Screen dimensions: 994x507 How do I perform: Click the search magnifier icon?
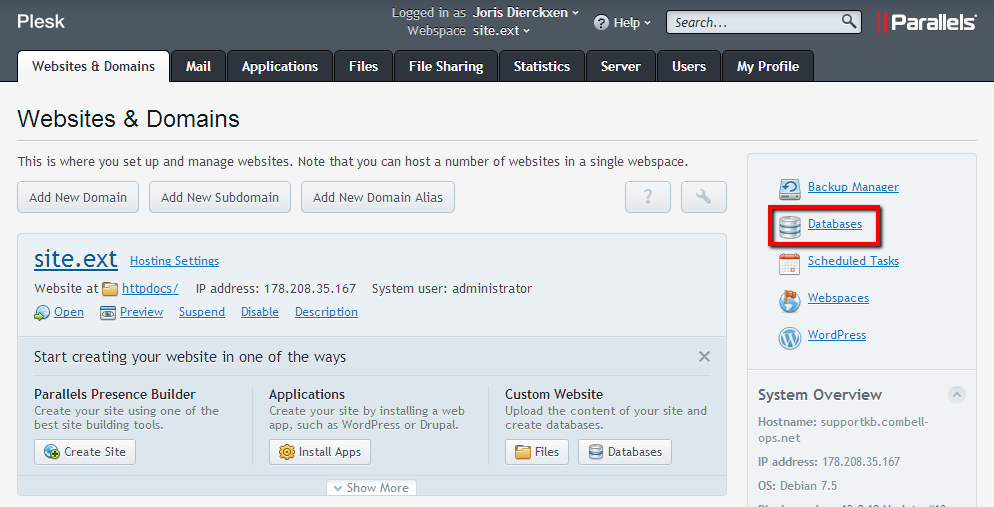pos(849,21)
